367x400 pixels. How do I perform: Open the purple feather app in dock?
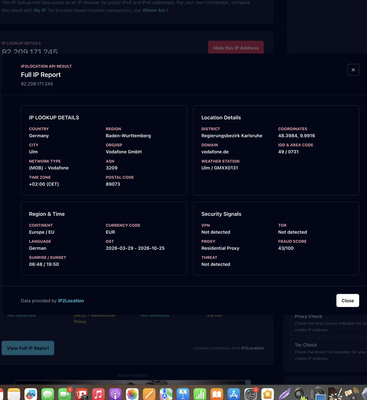(284, 394)
